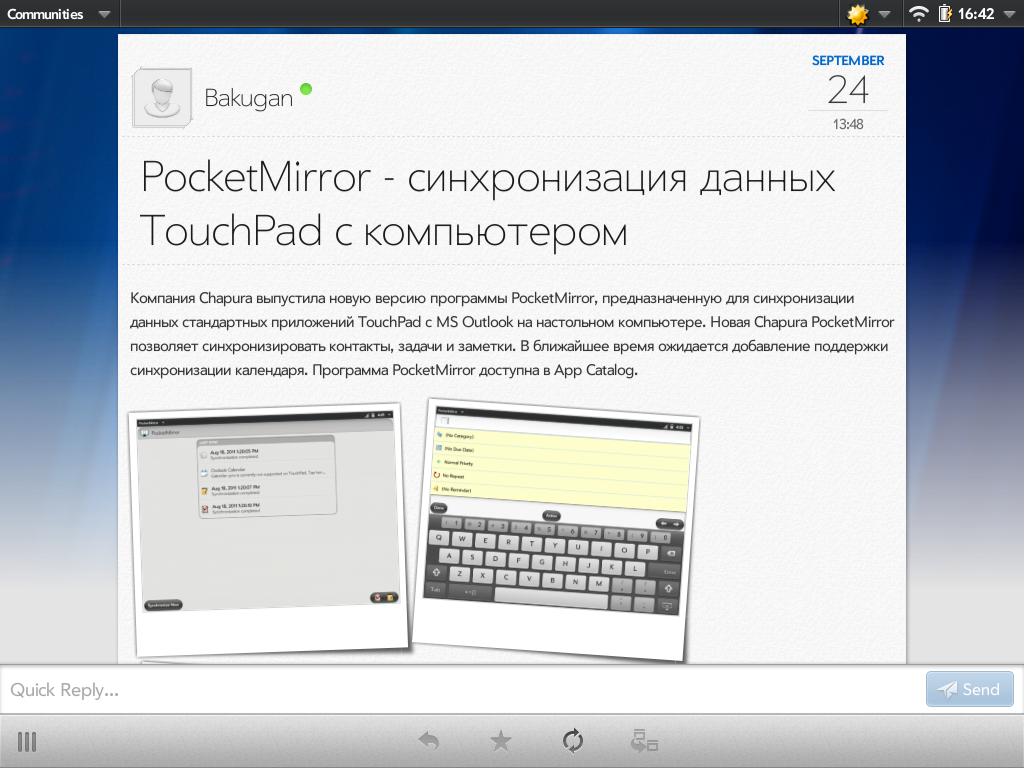The width and height of the screenshot is (1024, 768).
Task: Click the PocketMirror post title heading
Action: pyautogui.click(x=488, y=204)
